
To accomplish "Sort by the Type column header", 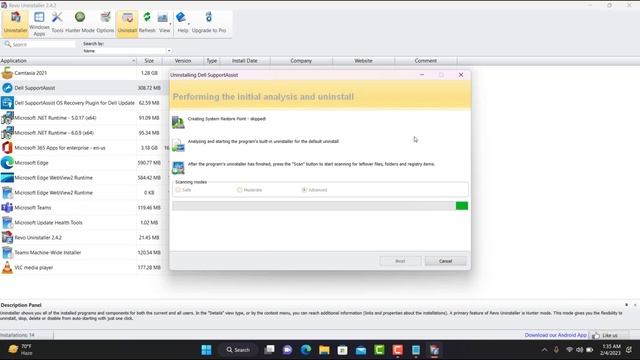I will click(x=212, y=60).
